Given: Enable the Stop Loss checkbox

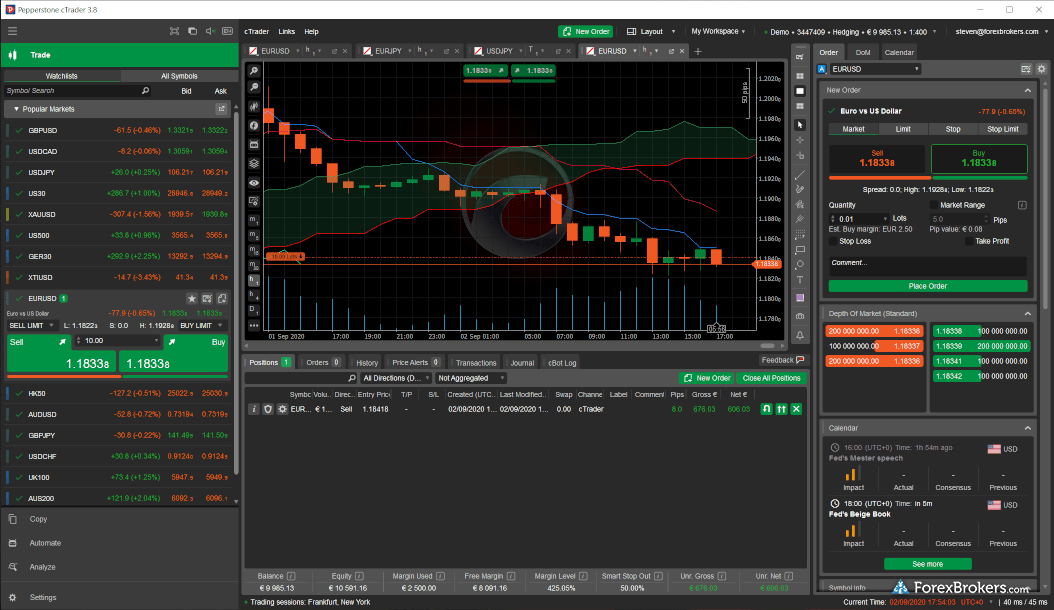Looking at the screenshot, I should tap(833, 241).
